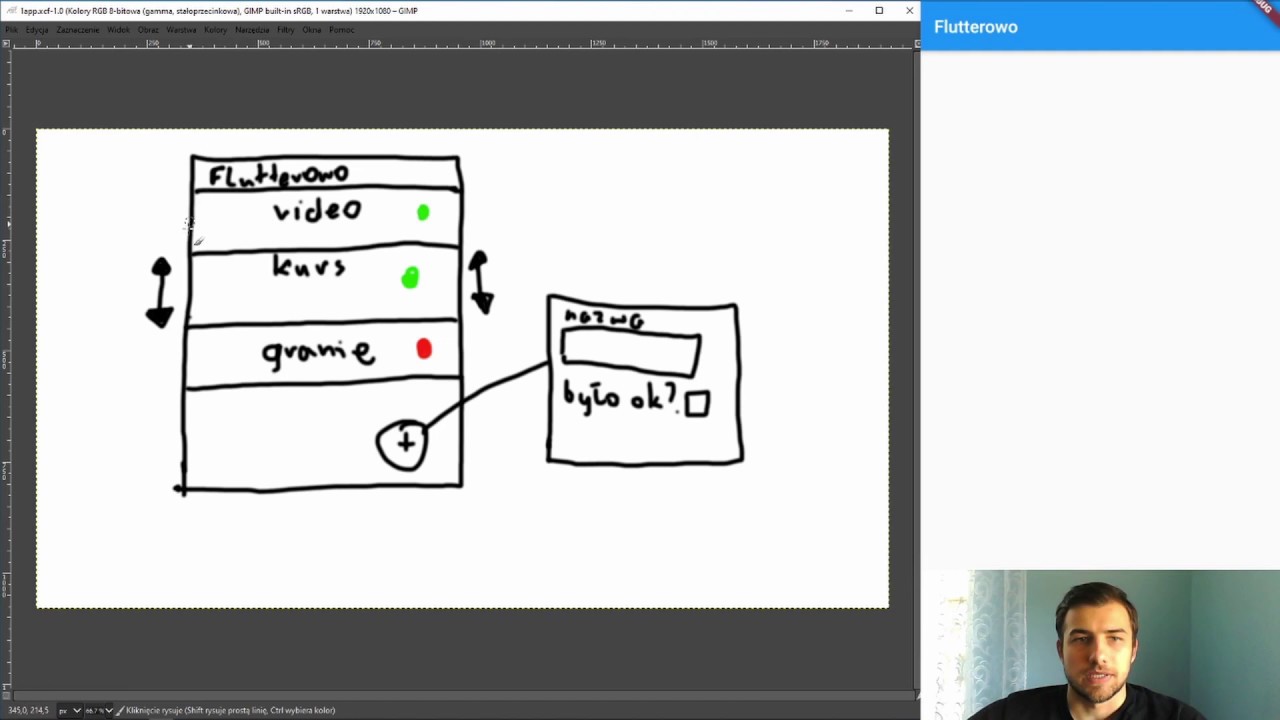Open the Edycja menu
Image resolution: width=1280 pixels, height=720 pixels.
(x=37, y=30)
